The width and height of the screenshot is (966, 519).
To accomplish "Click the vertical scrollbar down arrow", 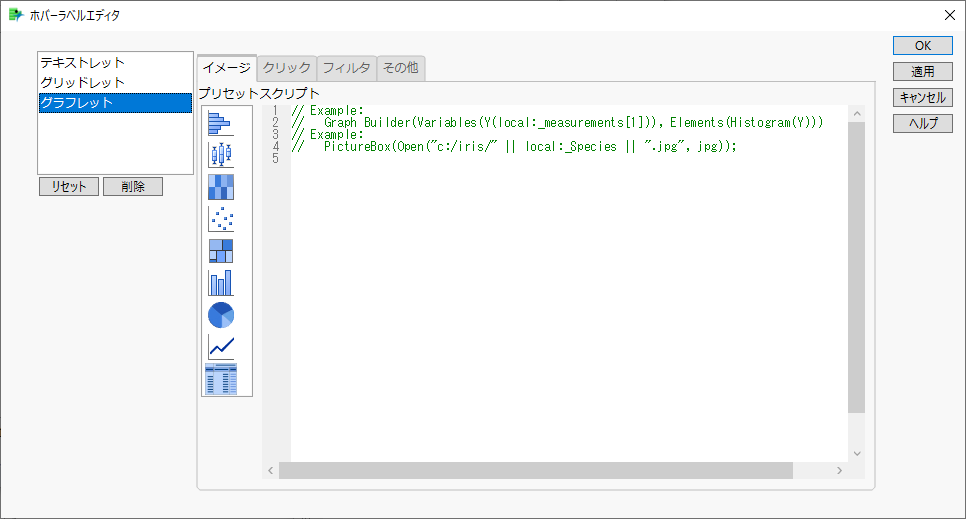I will 856,454.
